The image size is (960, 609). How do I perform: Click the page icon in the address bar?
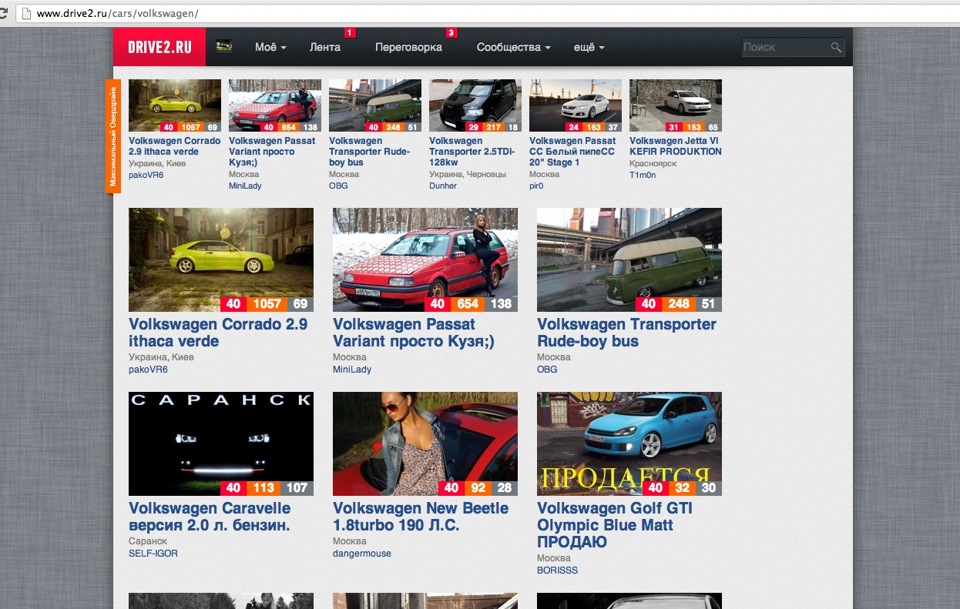pos(26,13)
